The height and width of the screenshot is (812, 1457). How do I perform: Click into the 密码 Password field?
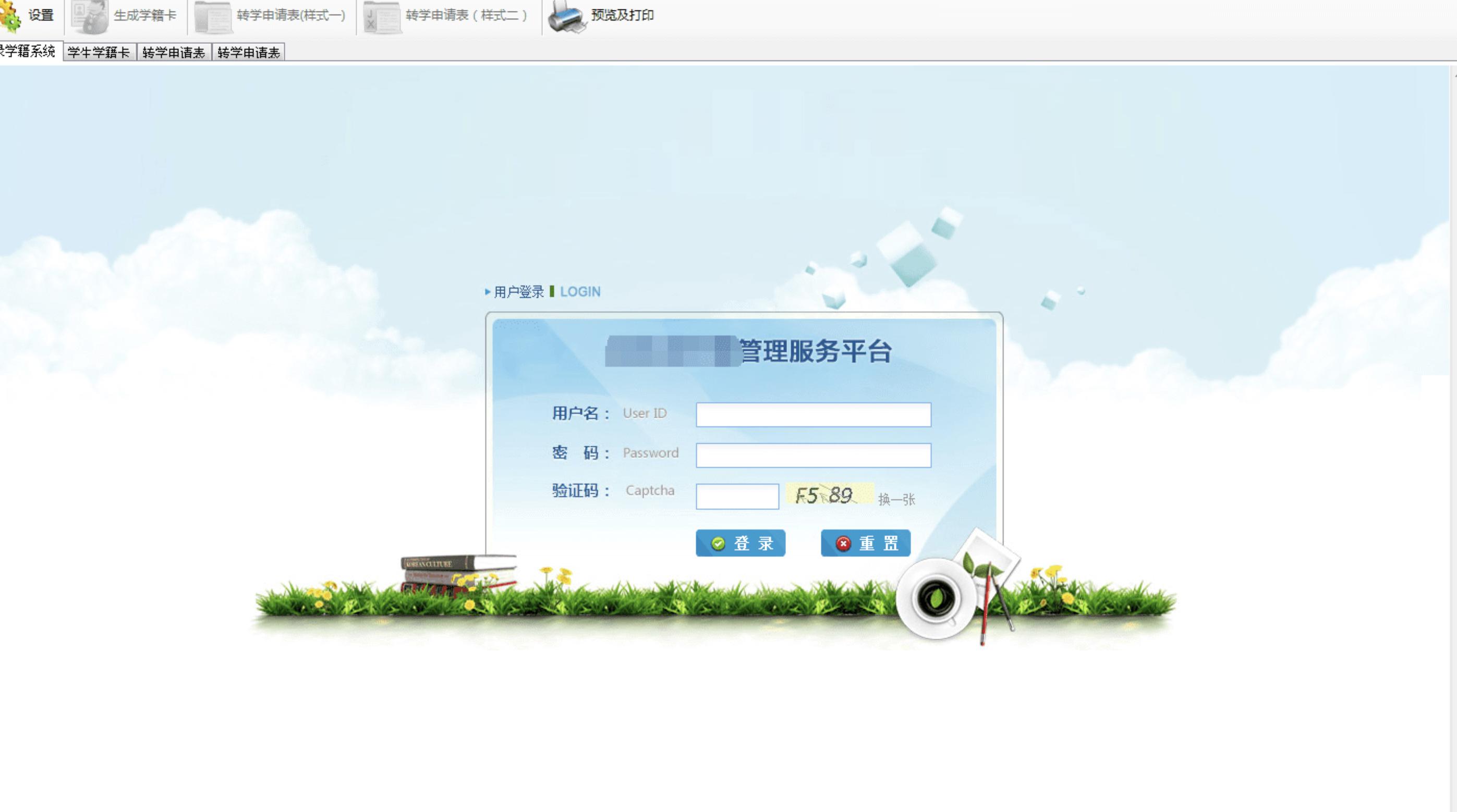coord(813,455)
